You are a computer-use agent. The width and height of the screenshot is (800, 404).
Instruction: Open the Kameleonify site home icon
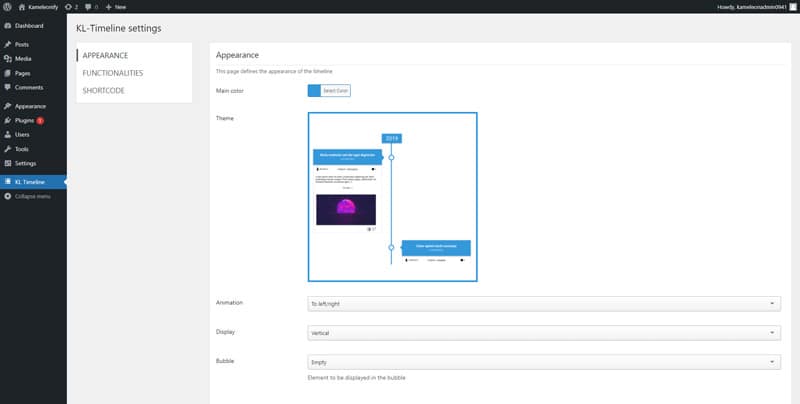tap(22, 6)
